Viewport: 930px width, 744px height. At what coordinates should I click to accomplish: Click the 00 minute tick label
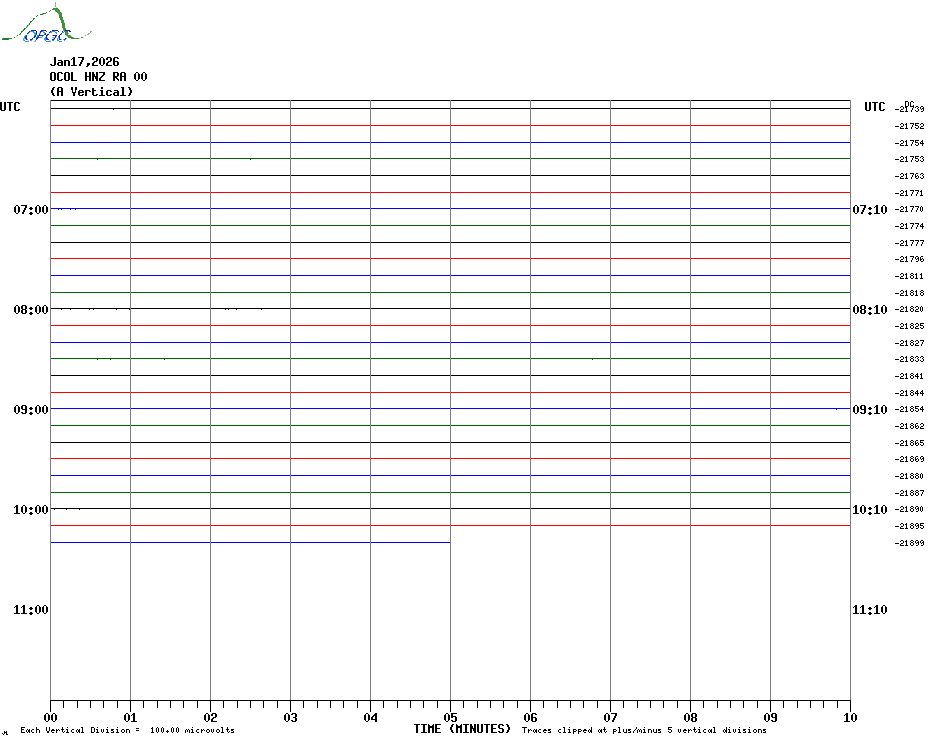click(51, 717)
